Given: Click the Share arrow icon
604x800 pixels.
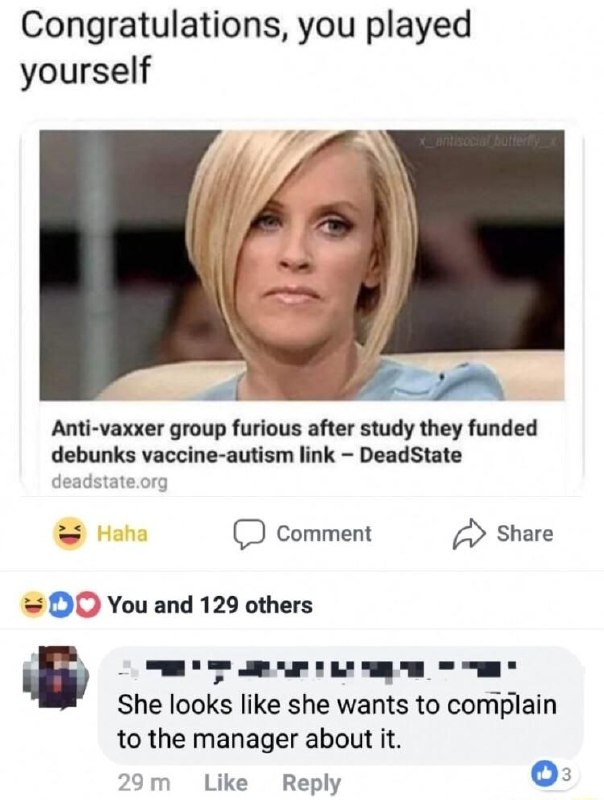Looking at the screenshot, I should pyautogui.click(x=469, y=534).
